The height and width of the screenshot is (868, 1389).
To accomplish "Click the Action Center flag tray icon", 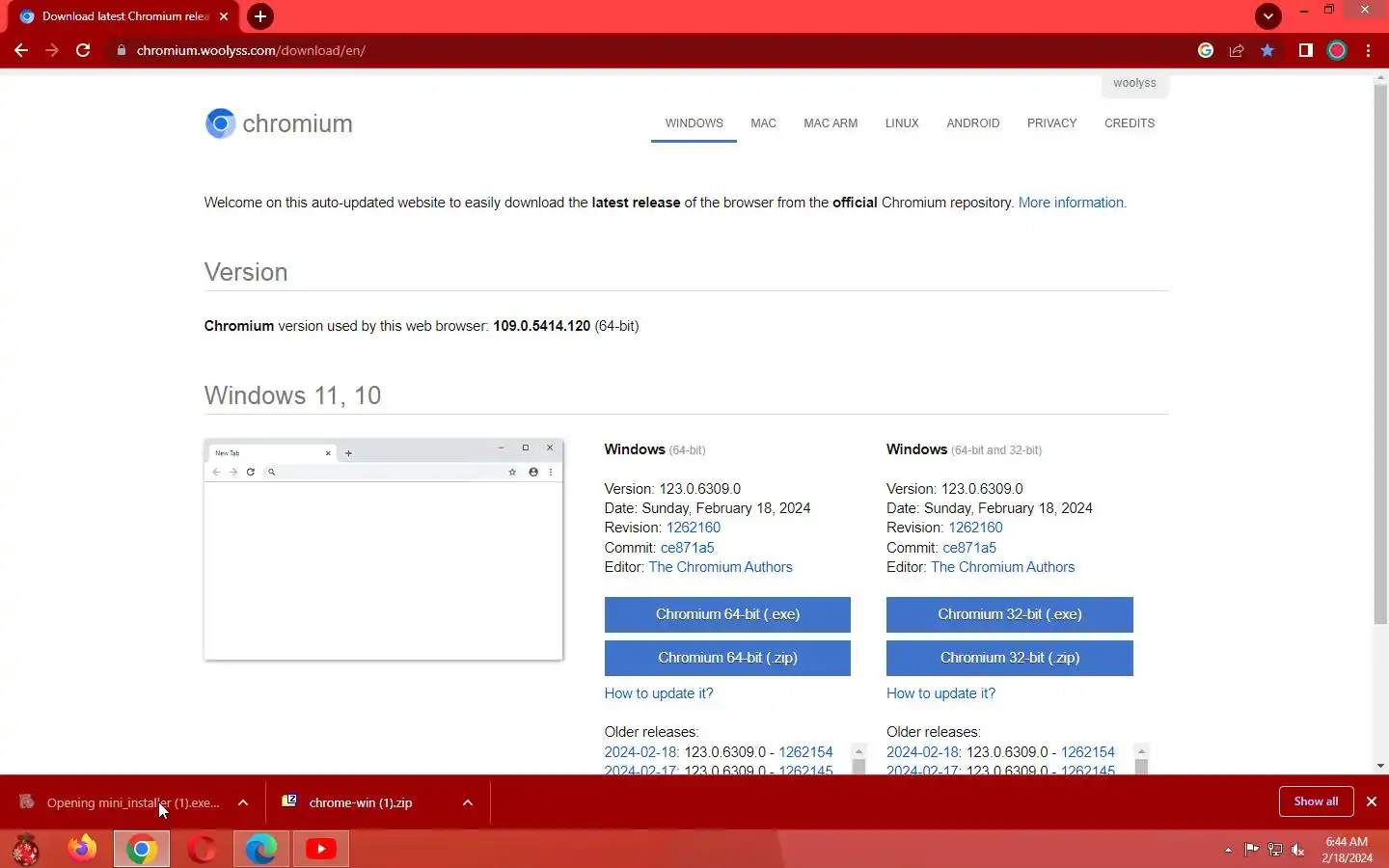I will [1251, 850].
